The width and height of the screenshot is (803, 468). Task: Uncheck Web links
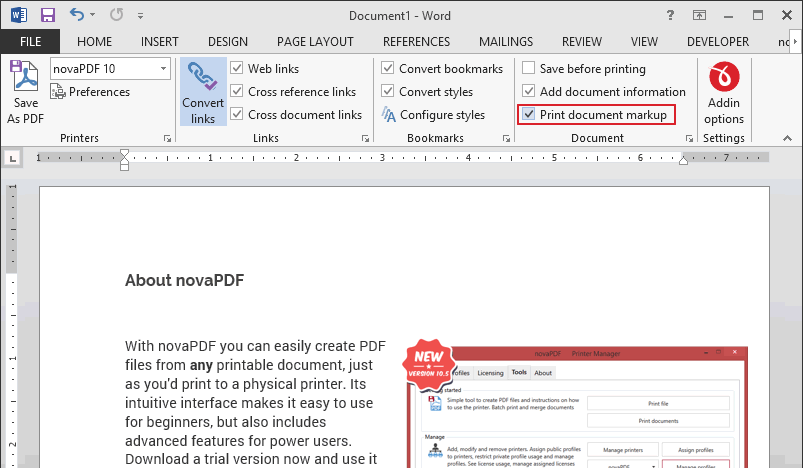(237, 68)
